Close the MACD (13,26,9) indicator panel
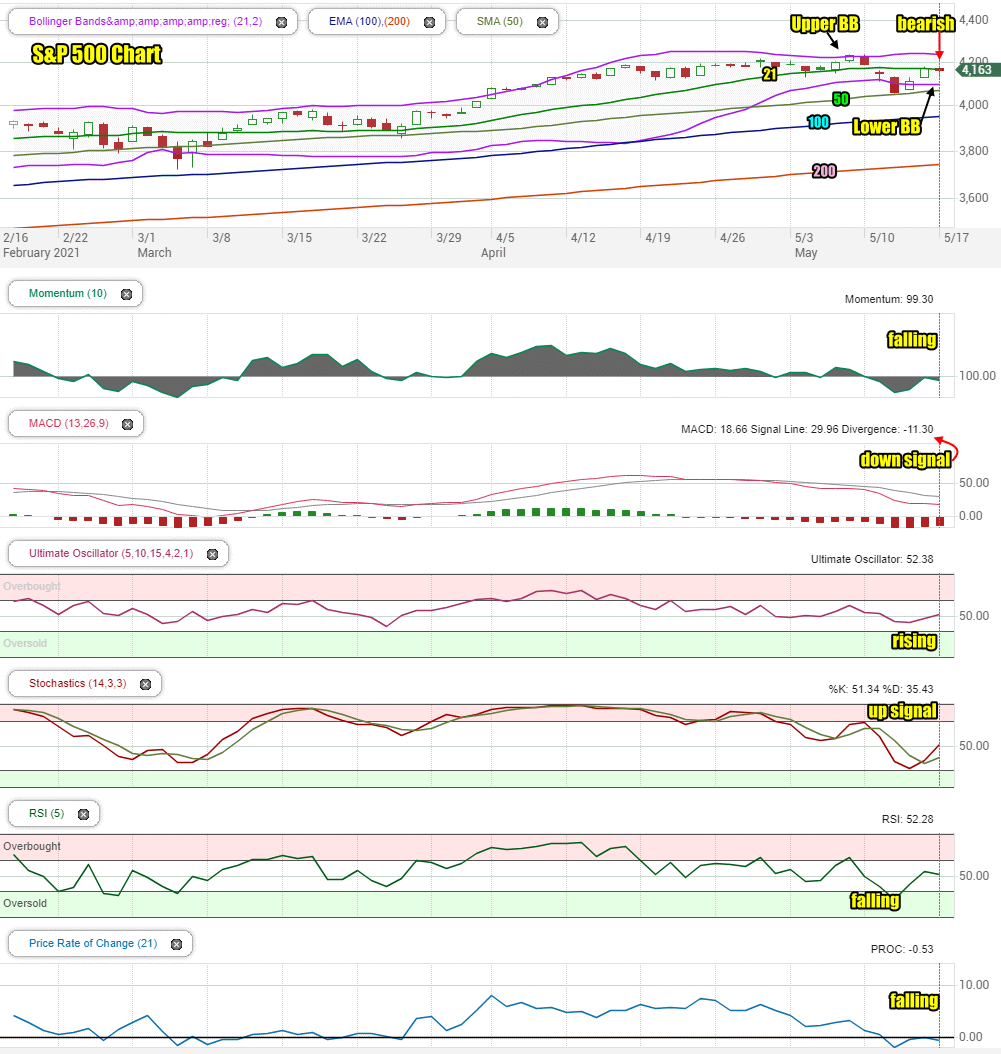 [x=128, y=424]
